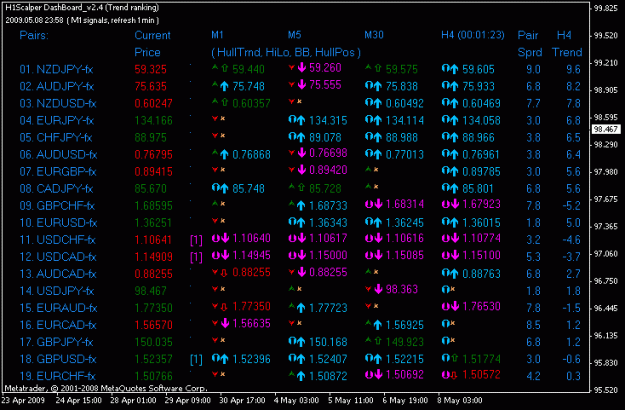Click the down arrow beside EURAUD H4 1.76530
This screenshot has width=625, height=410.
[x=455, y=306]
